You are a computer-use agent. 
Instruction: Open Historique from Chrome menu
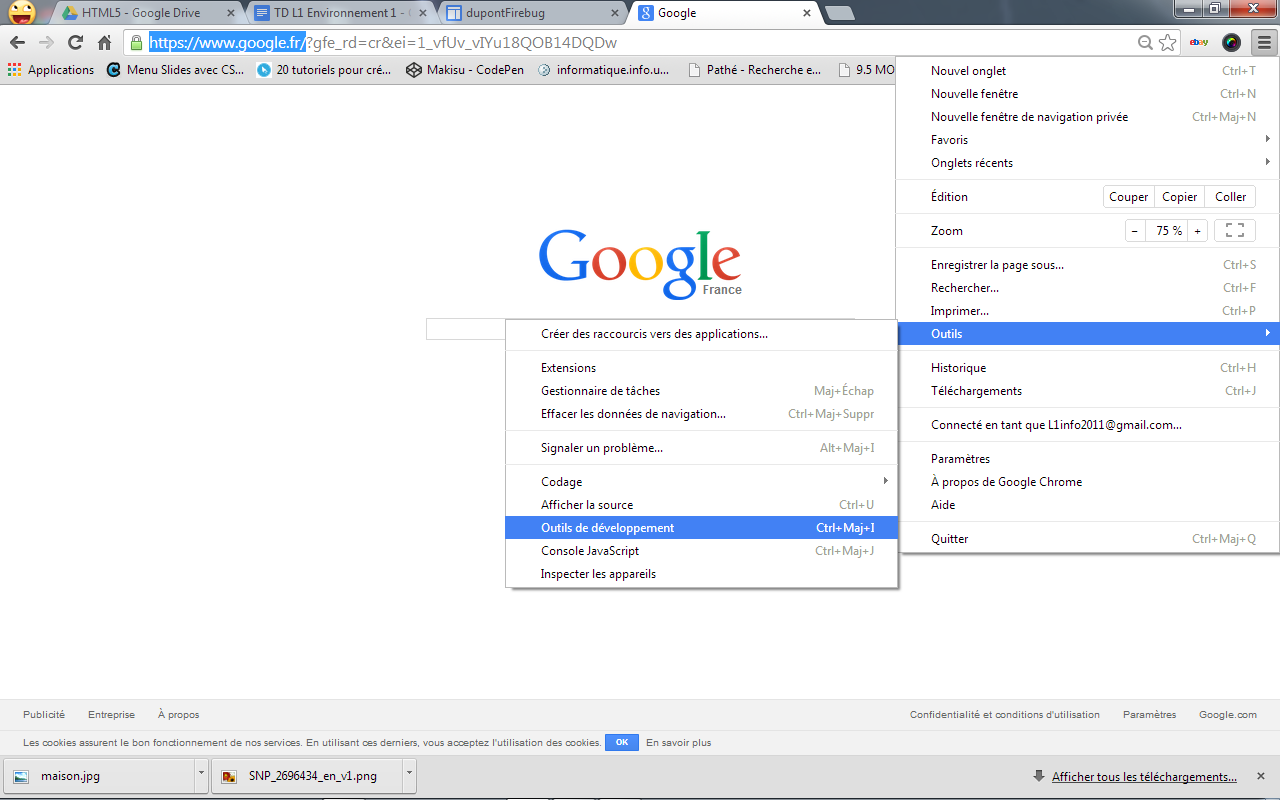pos(1089,368)
